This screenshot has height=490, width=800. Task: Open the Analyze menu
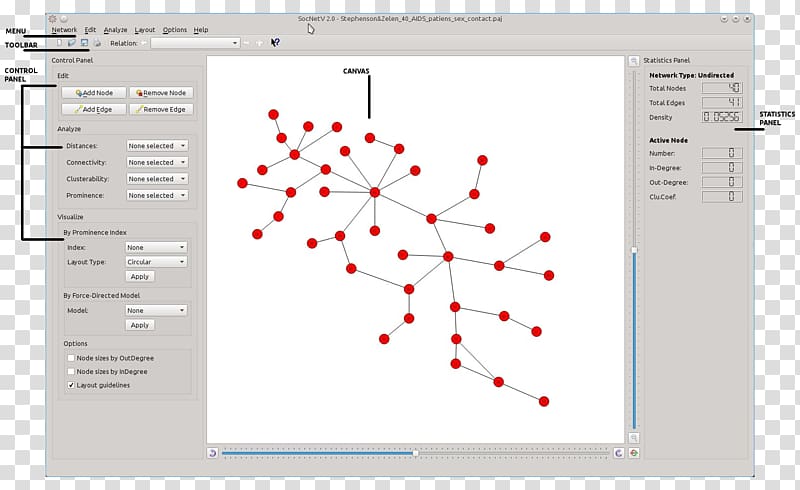(115, 30)
